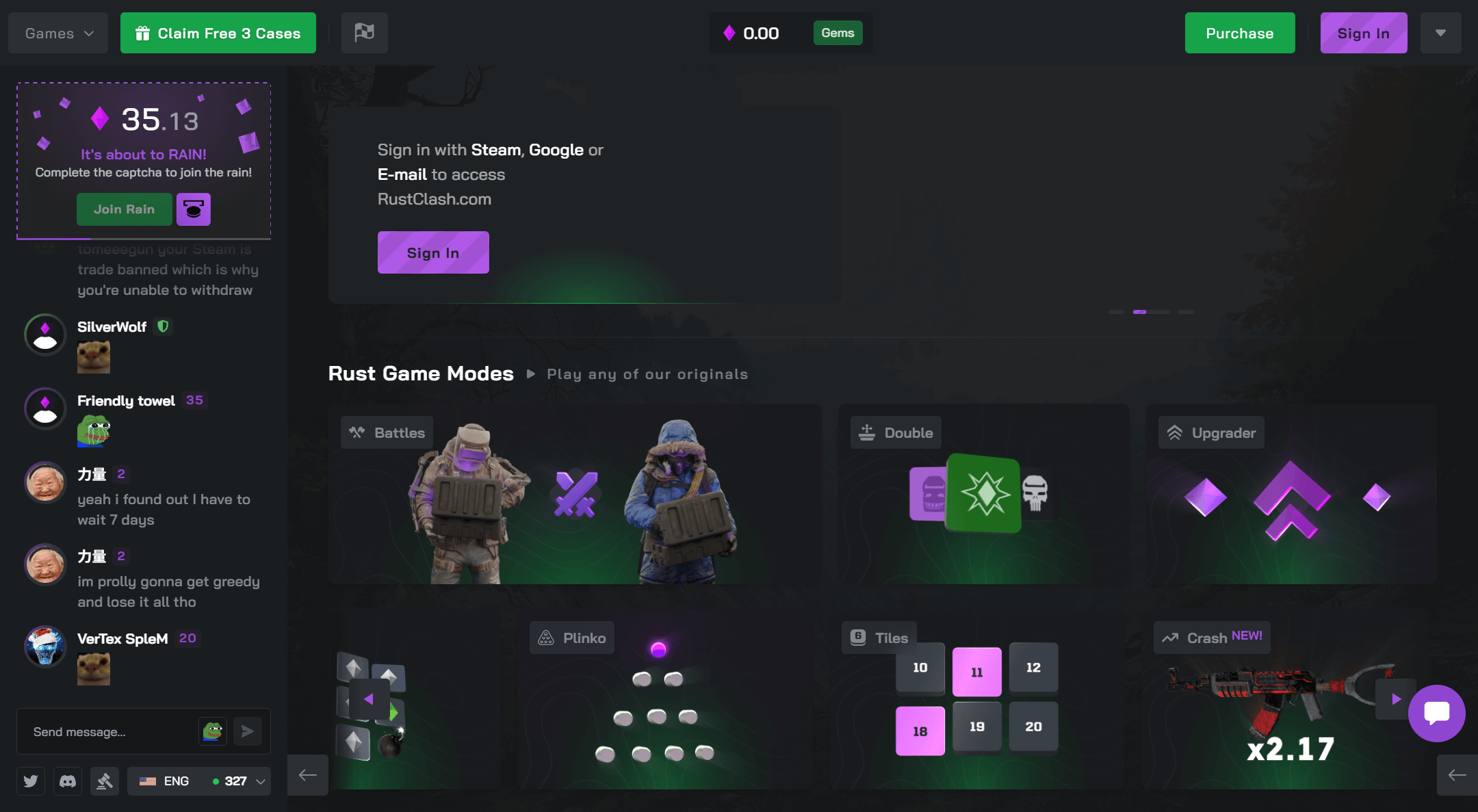Image resolution: width=1478 pixels, height=812 pixels.
Task: Expand the account dropdown arrow
Action: point(1440,33)
